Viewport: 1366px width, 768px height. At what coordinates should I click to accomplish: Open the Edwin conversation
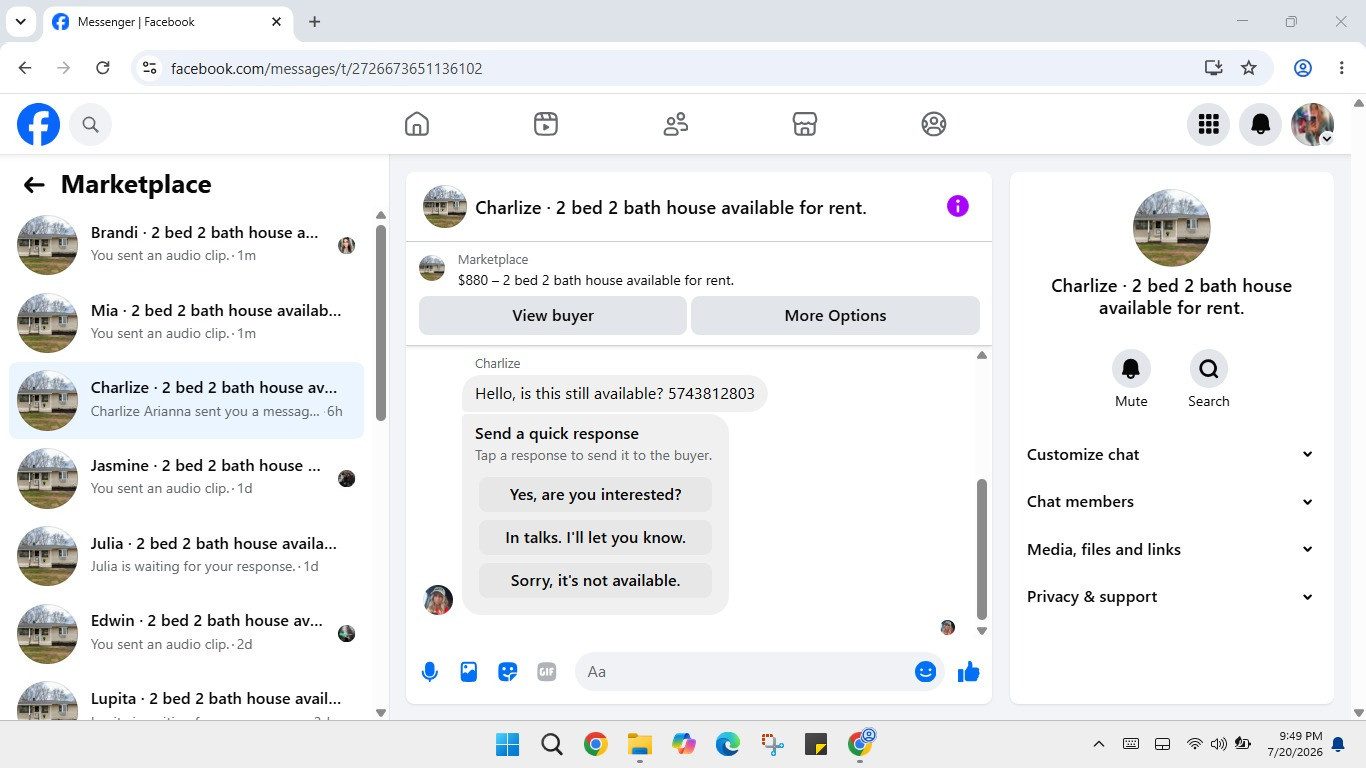coord(187,633)
